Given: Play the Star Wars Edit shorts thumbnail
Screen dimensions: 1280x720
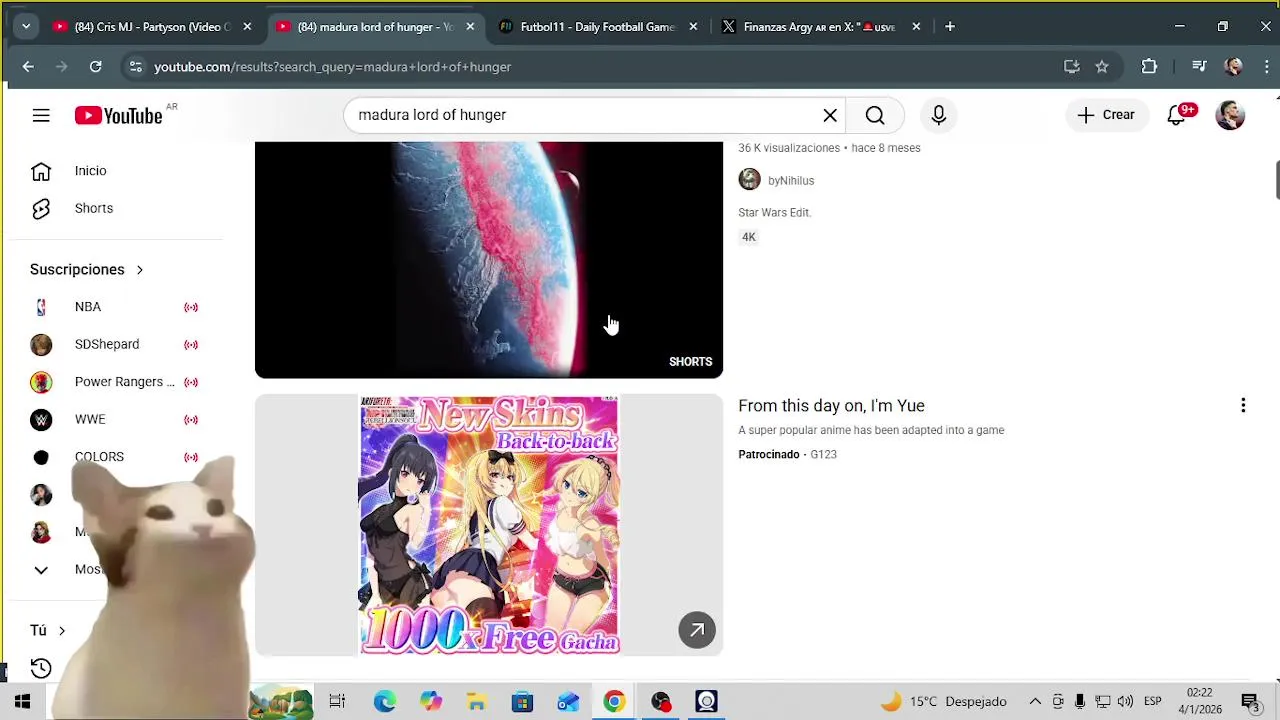Looking at the screenshot, I should 489,260.
